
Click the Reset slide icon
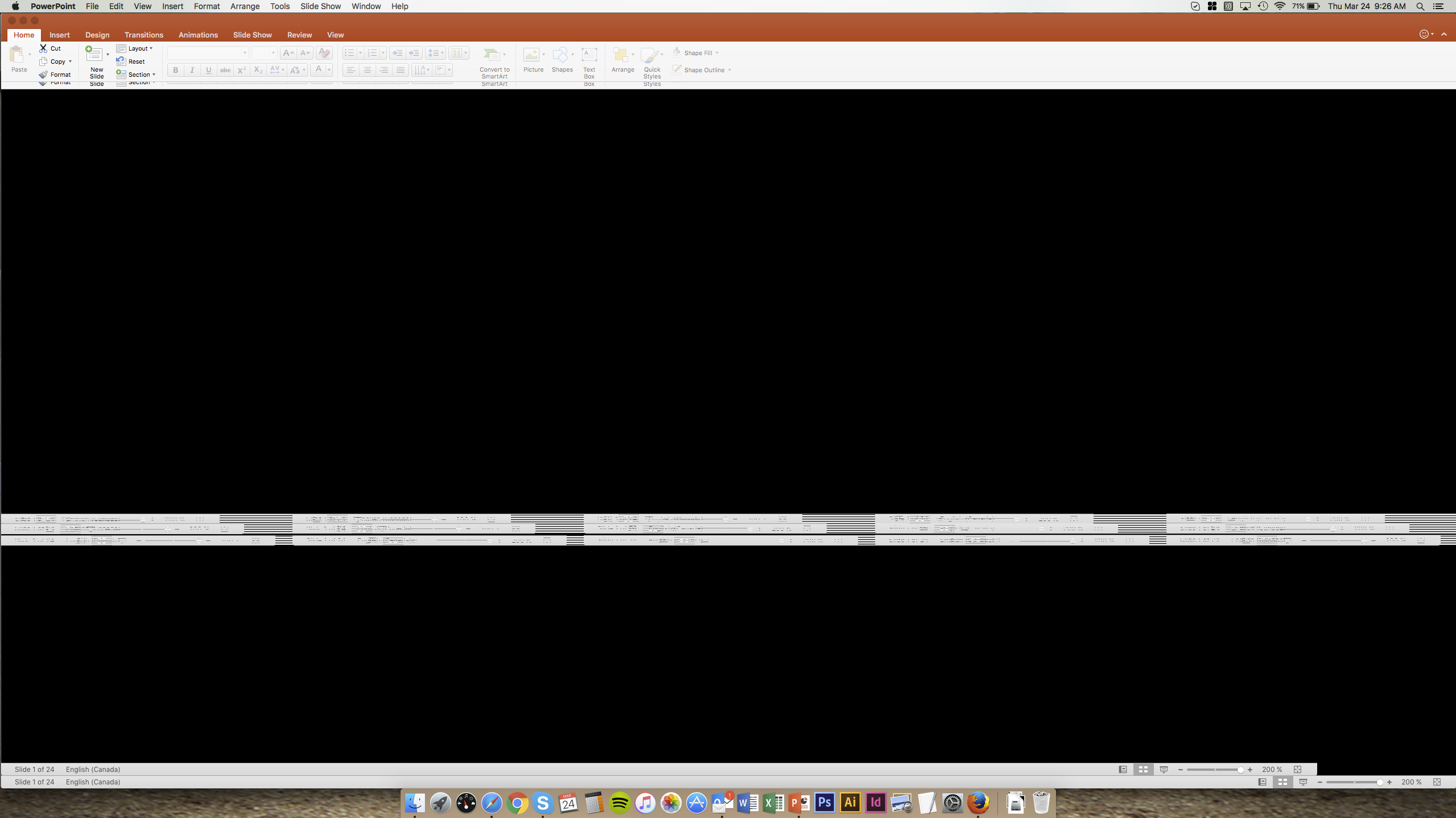(x=121, y=61)
